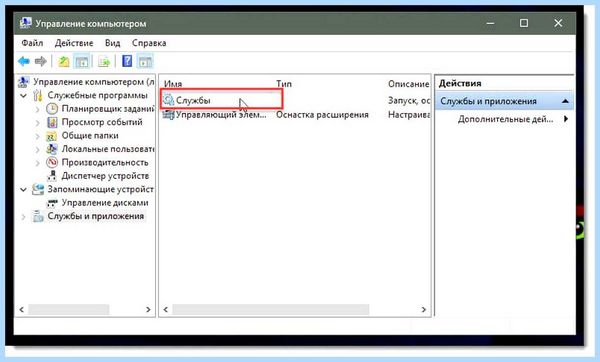Click the Up one level folder icon
This screenshot has height=362, width=600.
[x=64, y=61]
